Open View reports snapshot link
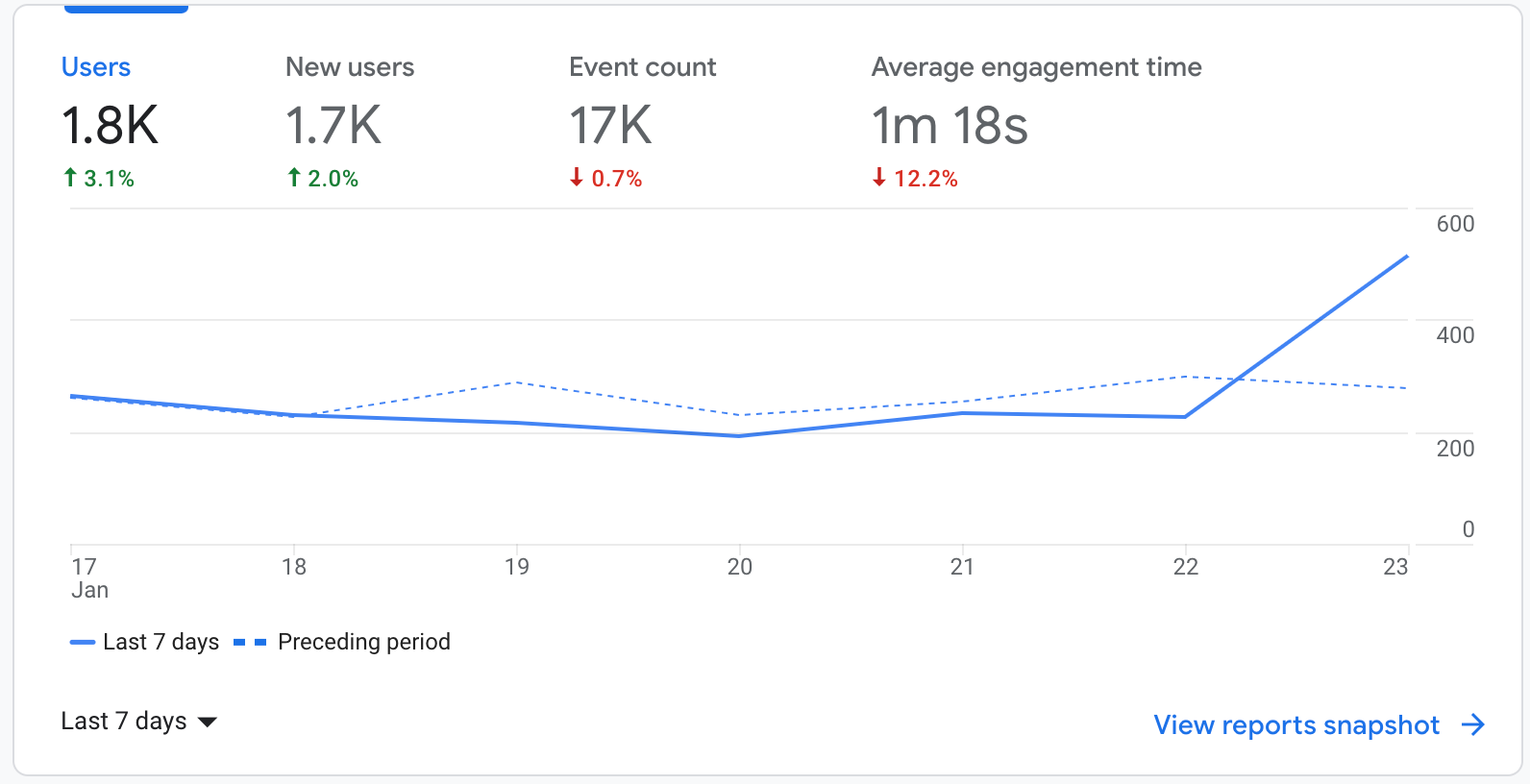The width and height of the screenshot is (1530, 784). click(x=1296, y=724)
